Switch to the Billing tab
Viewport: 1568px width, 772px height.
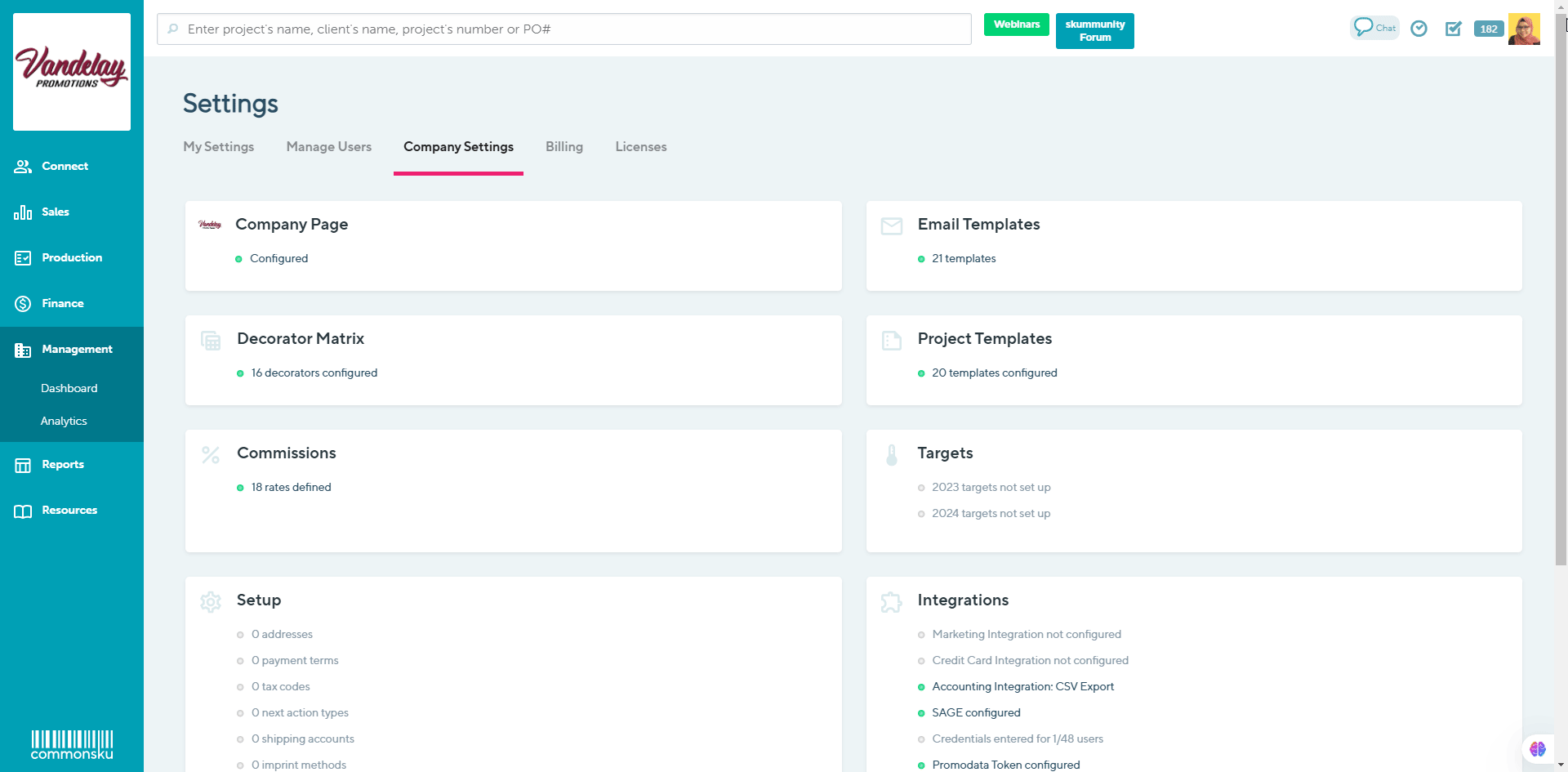click(x=563, y=147)
